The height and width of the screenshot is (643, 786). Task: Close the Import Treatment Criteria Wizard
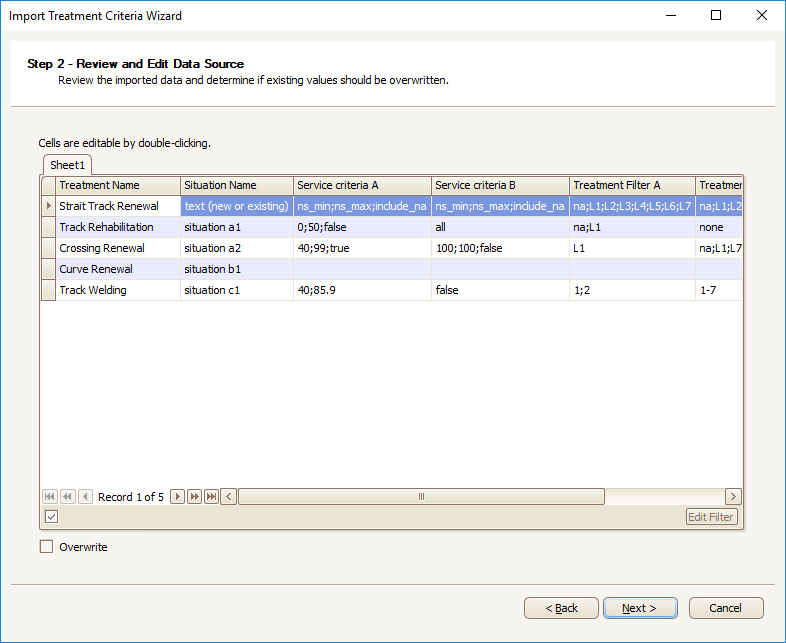[x=761, y=15]
